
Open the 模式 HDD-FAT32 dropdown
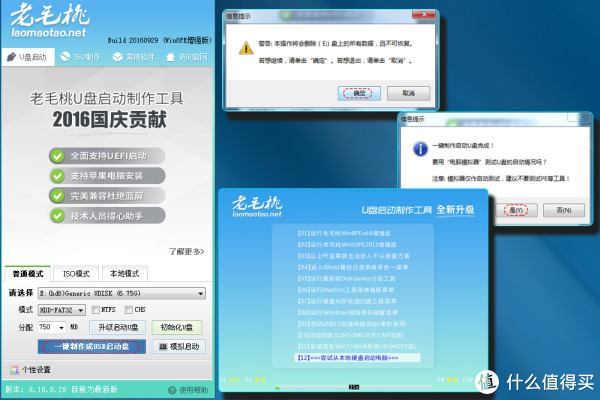point(62,310)
